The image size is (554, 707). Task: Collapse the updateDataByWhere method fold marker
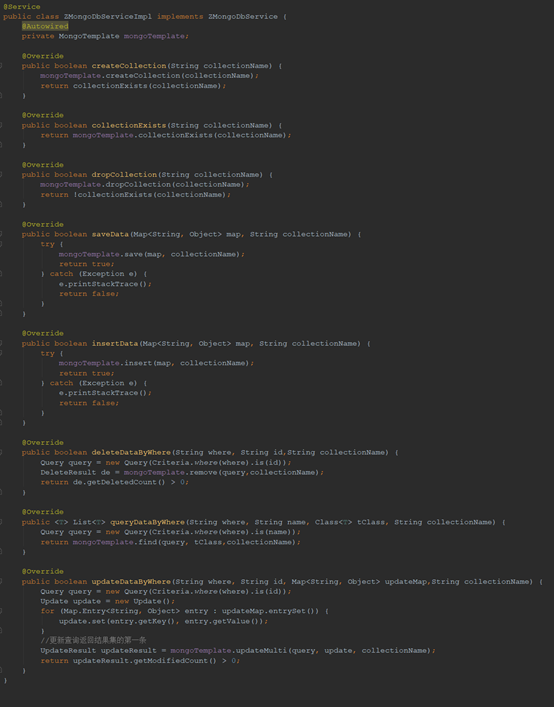[x=1, y=582]
